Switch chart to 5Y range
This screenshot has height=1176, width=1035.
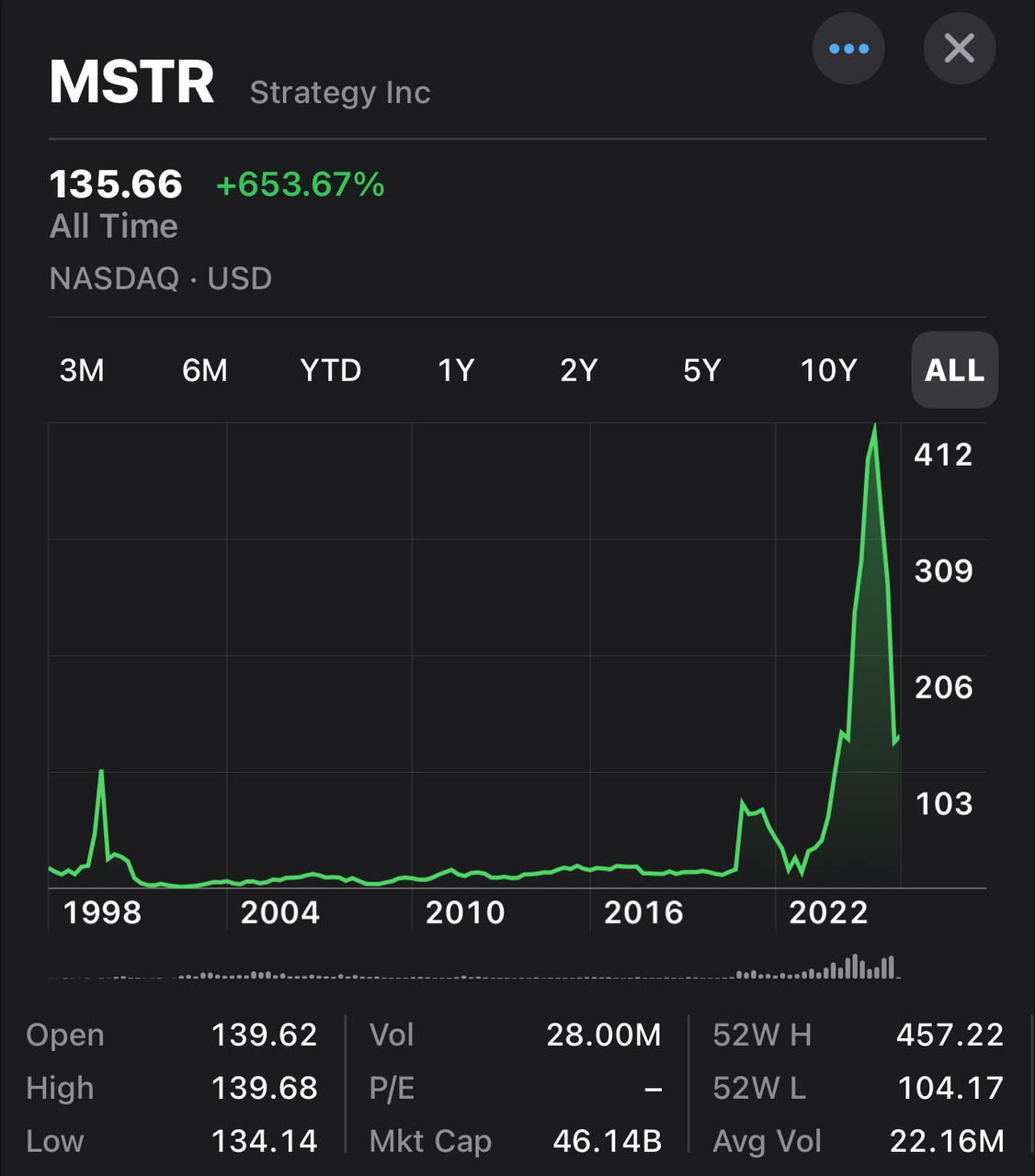pyautogui.click(x=702, y=370)
